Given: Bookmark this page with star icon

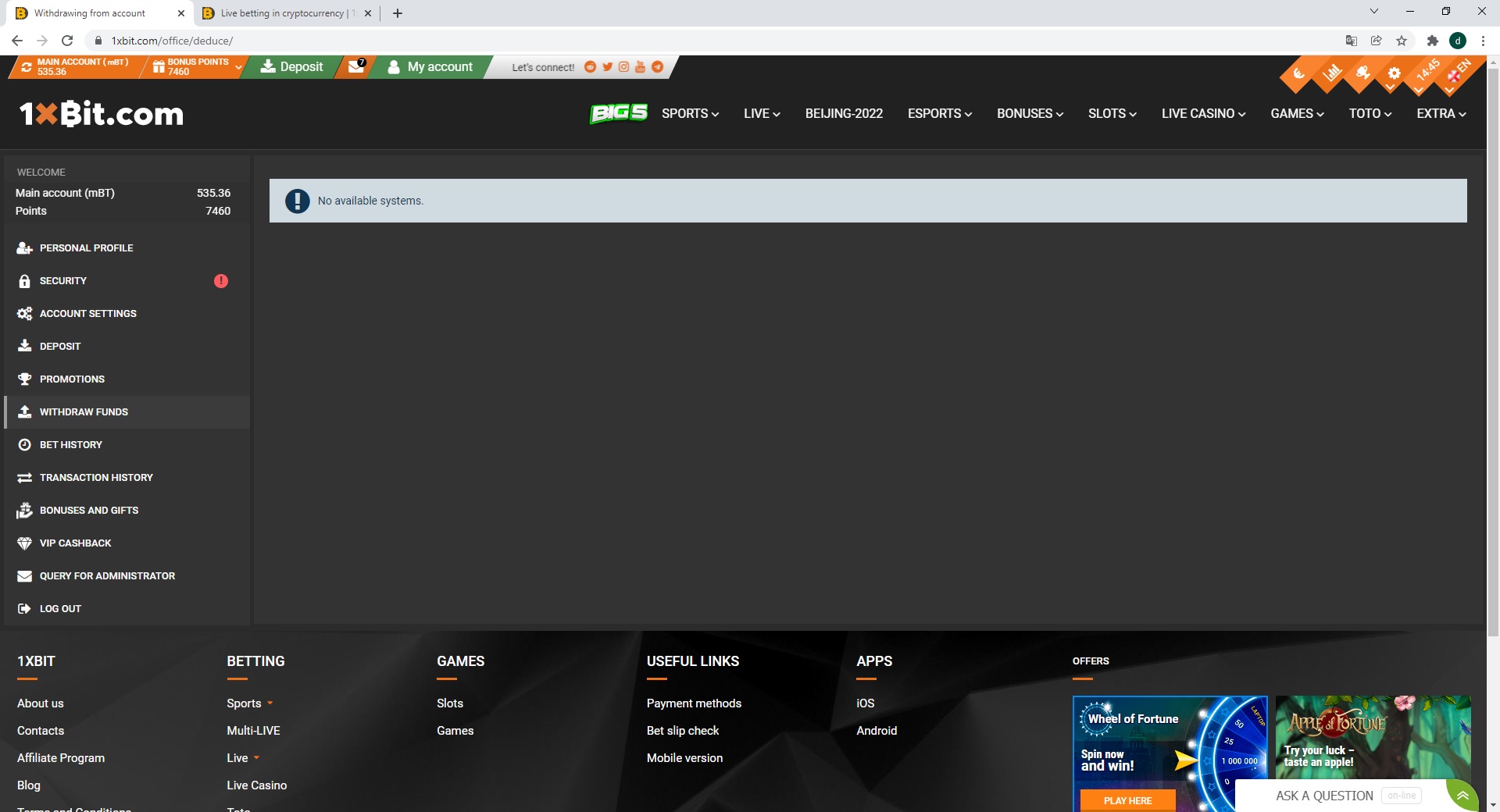Looking at the screenshot, I should (x=1402, y=41).
